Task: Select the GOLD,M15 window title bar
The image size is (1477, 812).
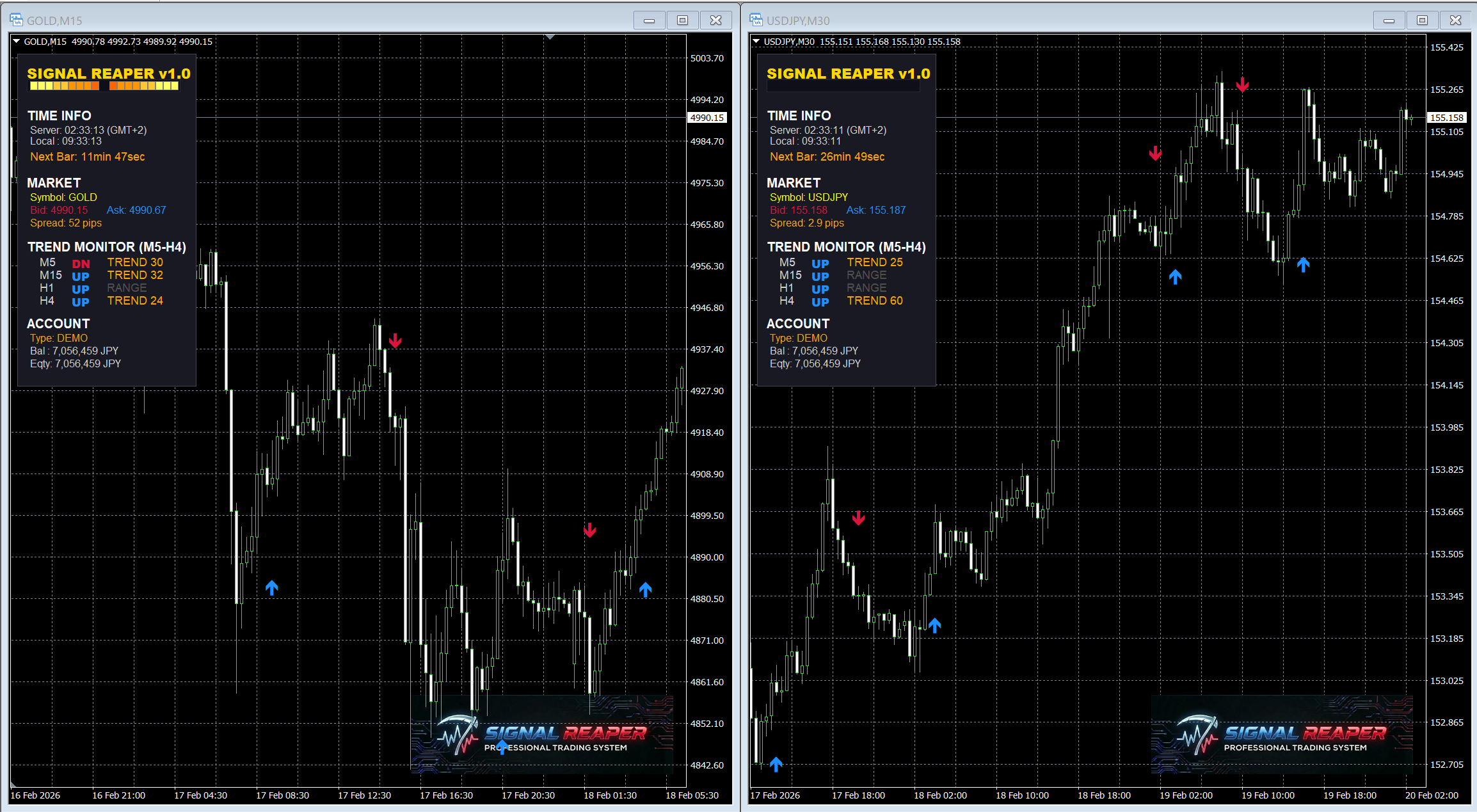Action: (x=320, y=20)
